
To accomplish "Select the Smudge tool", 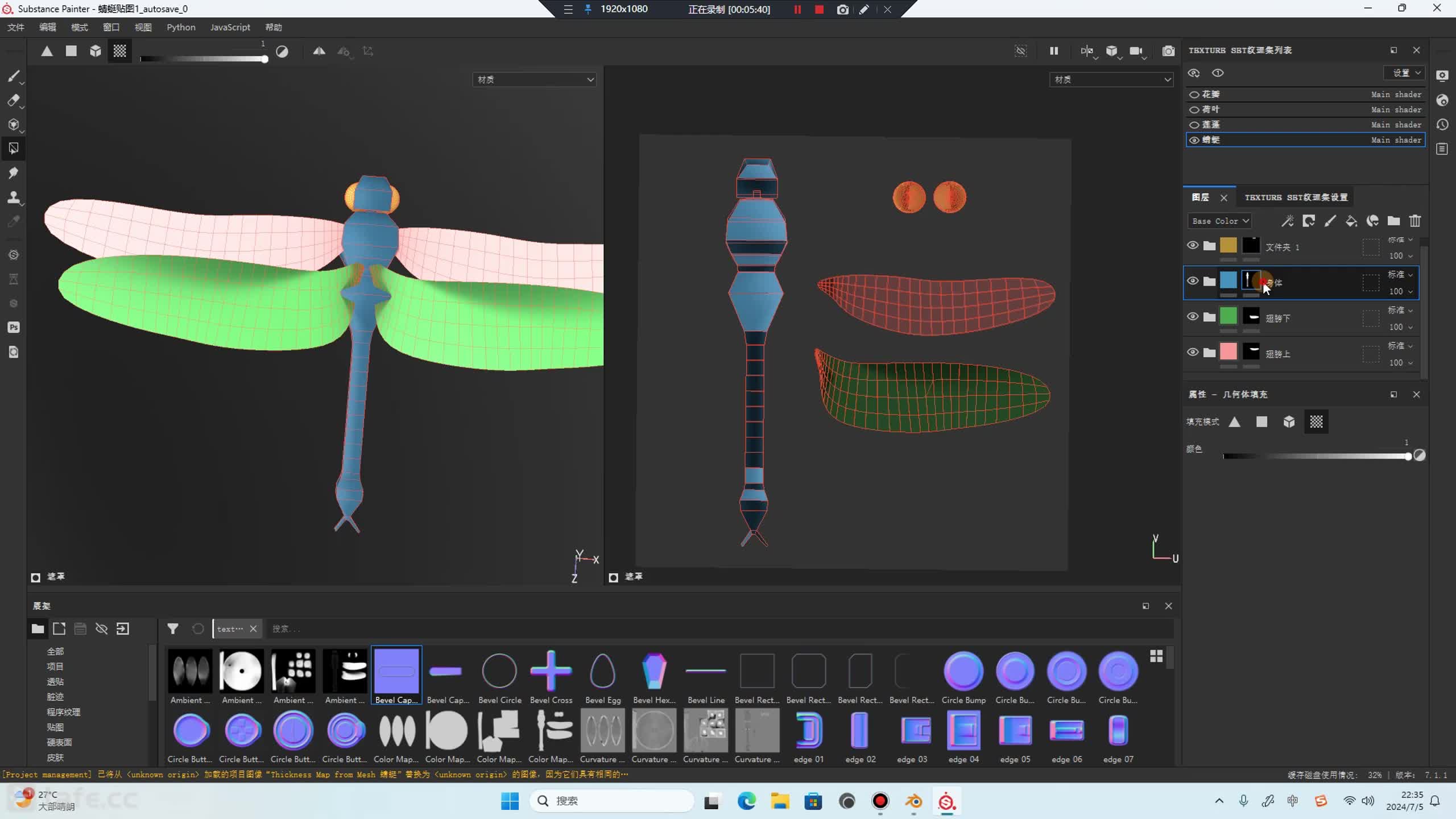I will (14, 173).
